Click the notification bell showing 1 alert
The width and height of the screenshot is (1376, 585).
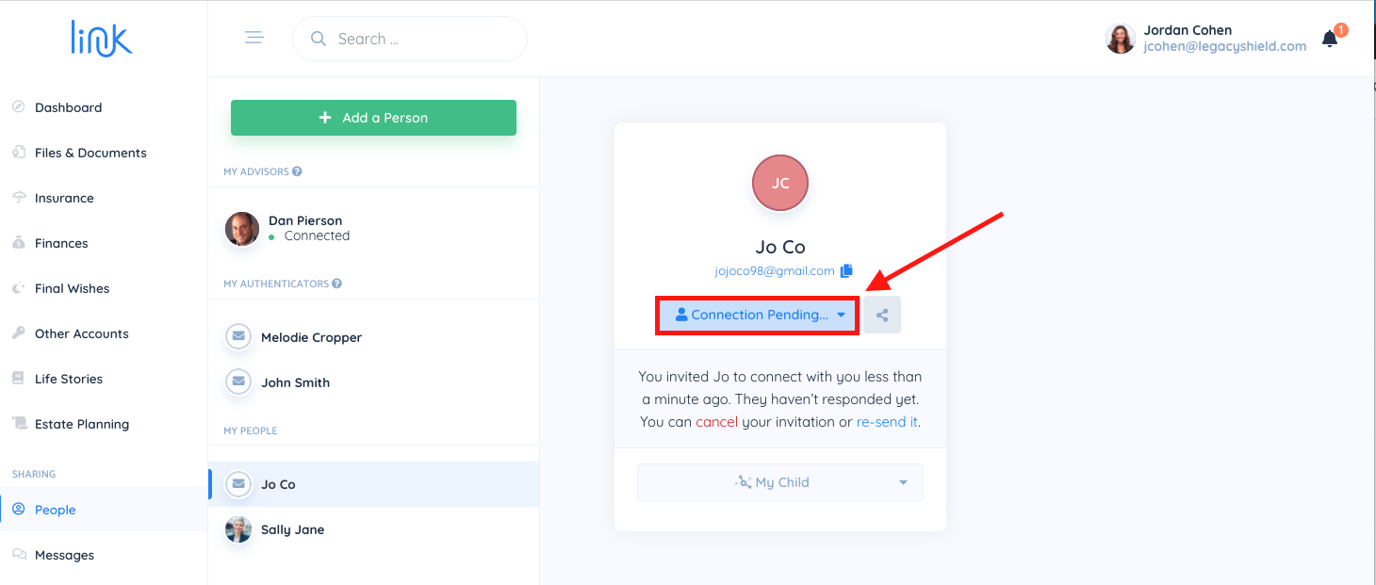pyautogui.click(x=1330, y=37)
